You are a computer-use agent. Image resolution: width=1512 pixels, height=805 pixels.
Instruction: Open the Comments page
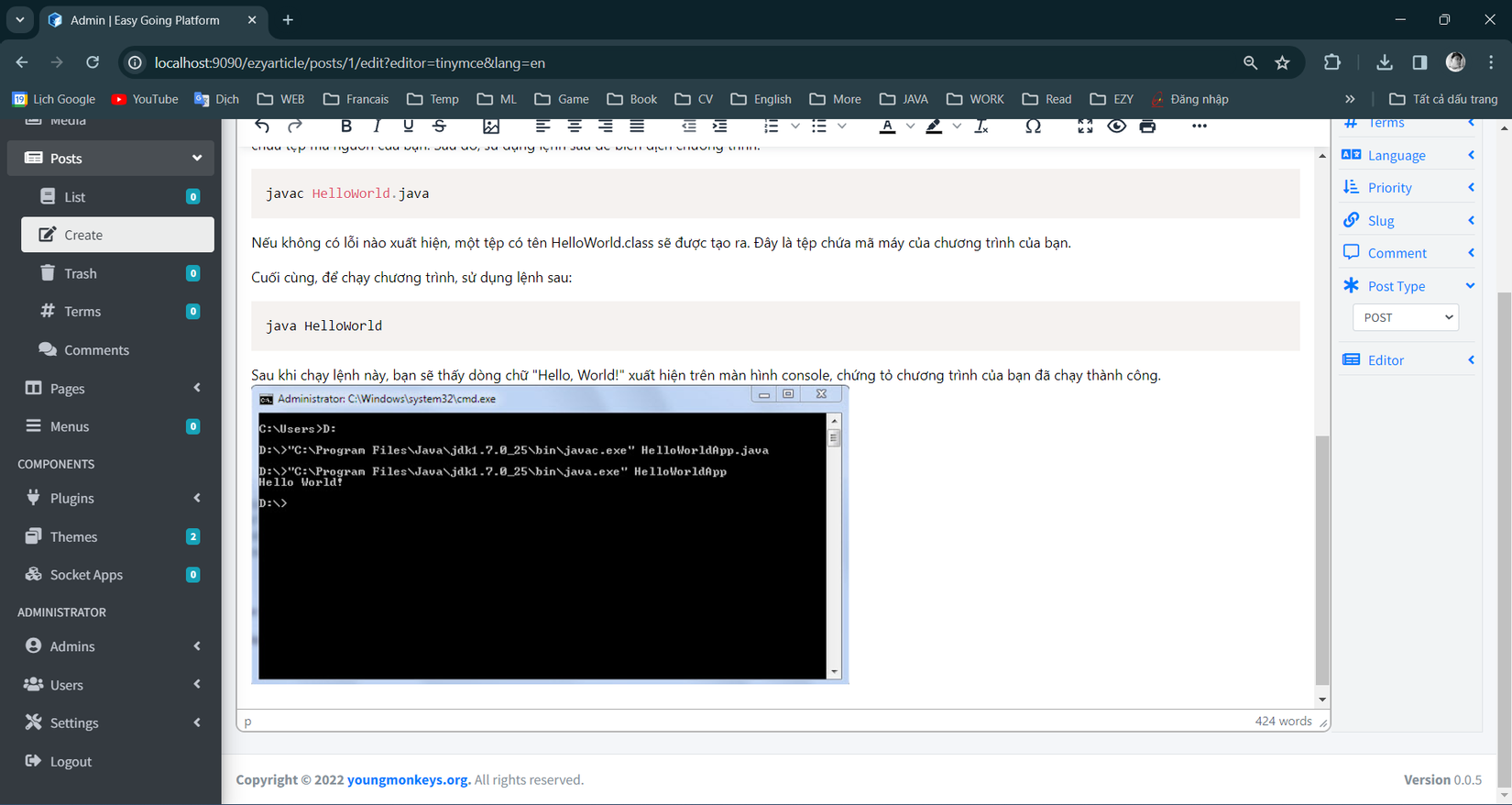pyautogui.click(x=117, y=349)
